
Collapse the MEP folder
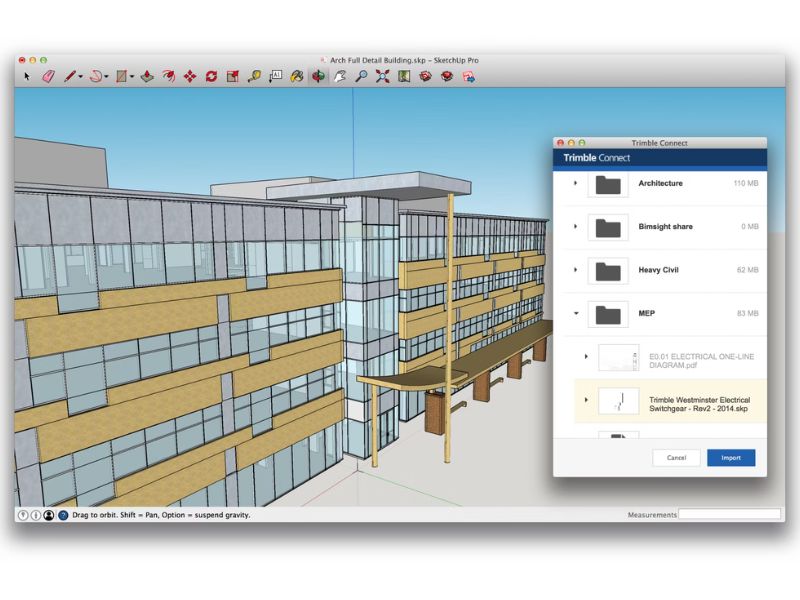click(575, 314)
